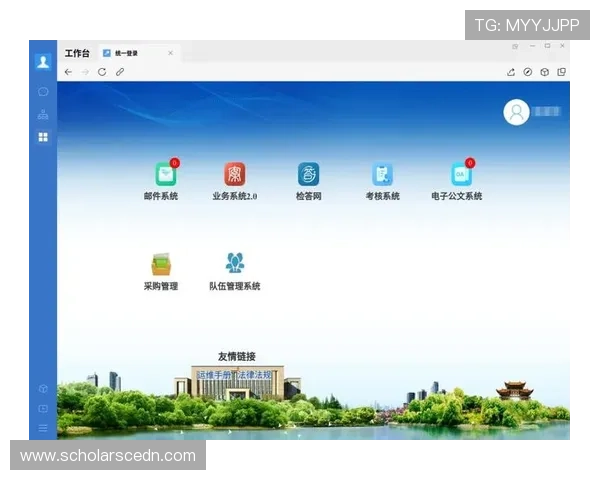Minimize the application window
This screenshot has height=480, width=600.
[x=532, y=46]
